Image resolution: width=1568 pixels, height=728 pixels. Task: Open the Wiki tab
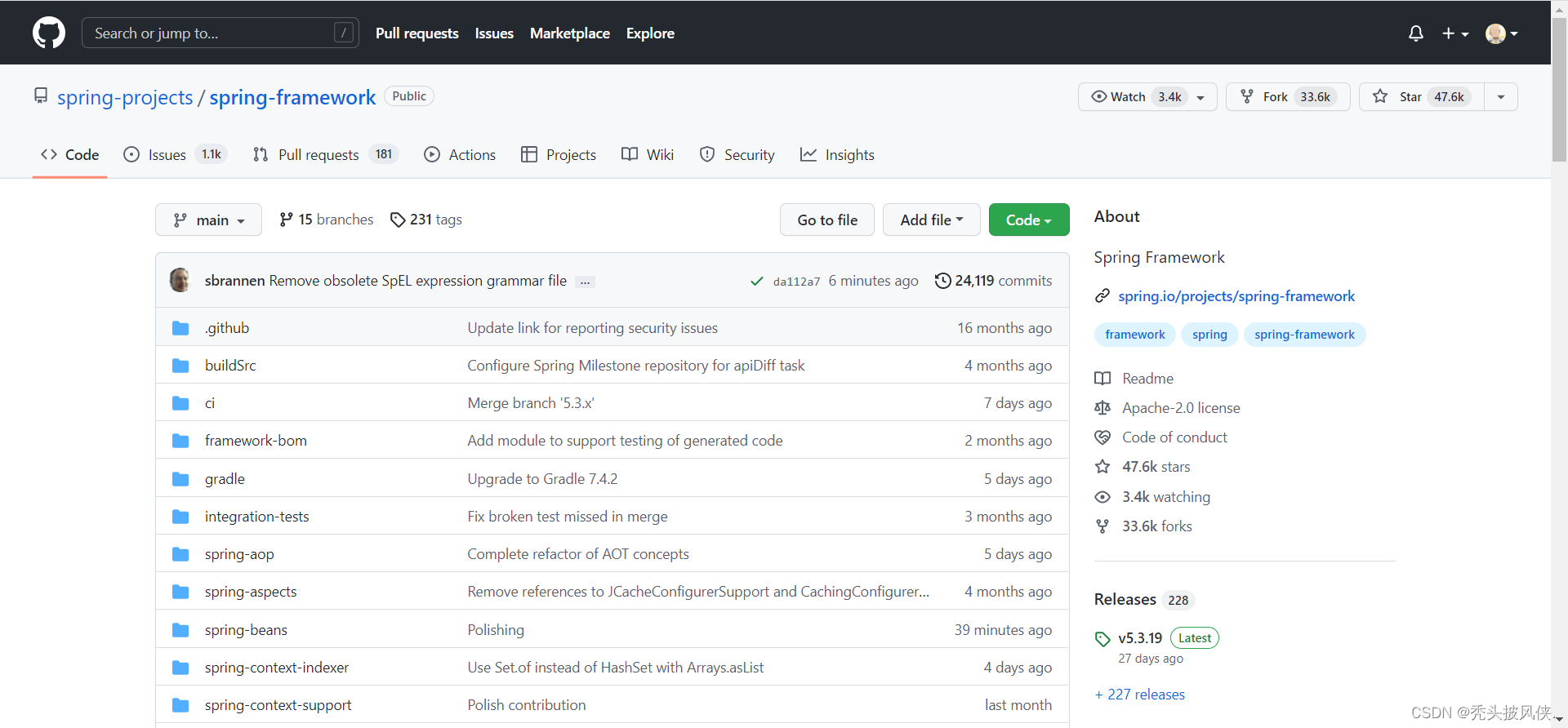[648, 154]
